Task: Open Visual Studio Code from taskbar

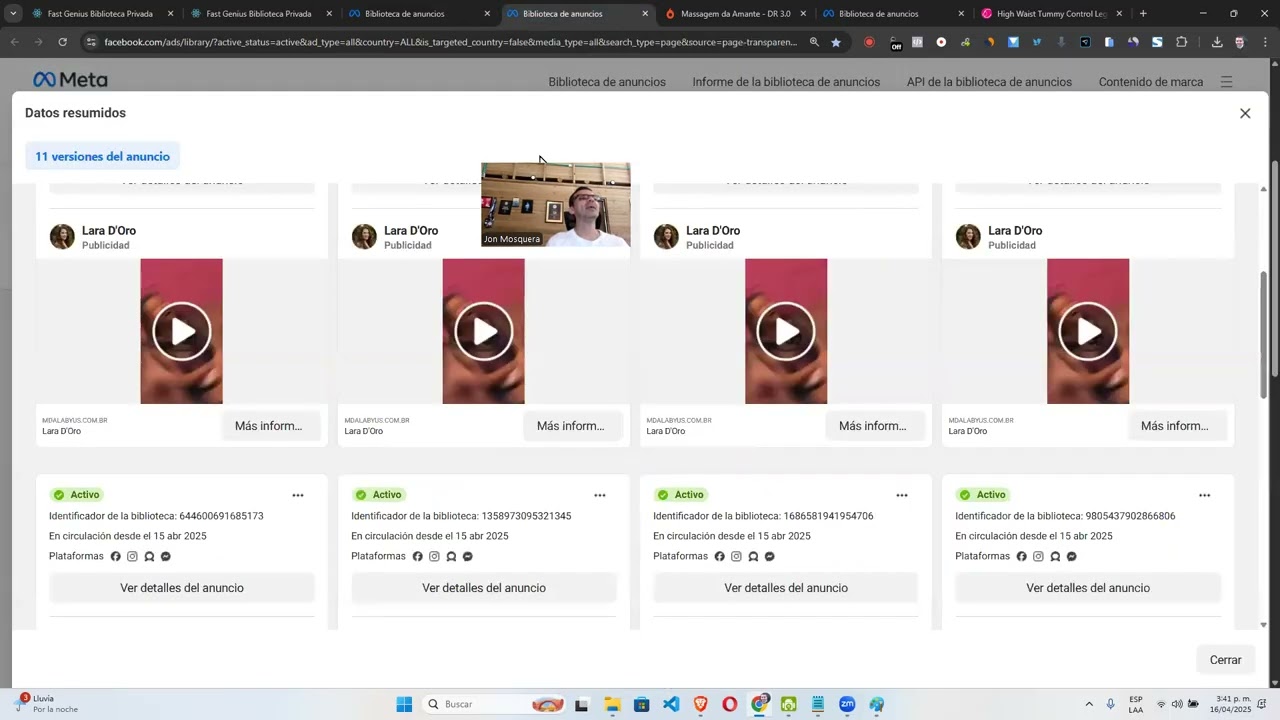Action: pyautogui.click(x=671, y=704)
